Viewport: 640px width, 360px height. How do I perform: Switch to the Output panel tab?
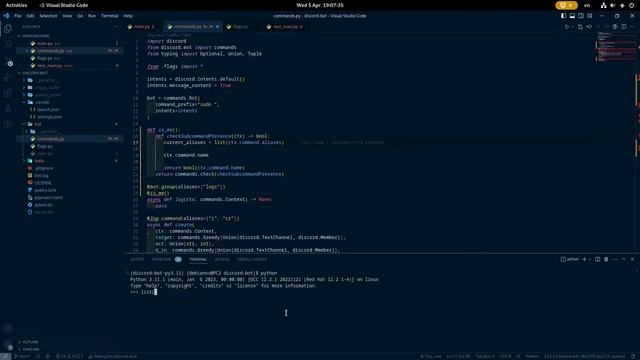(137, 259)
